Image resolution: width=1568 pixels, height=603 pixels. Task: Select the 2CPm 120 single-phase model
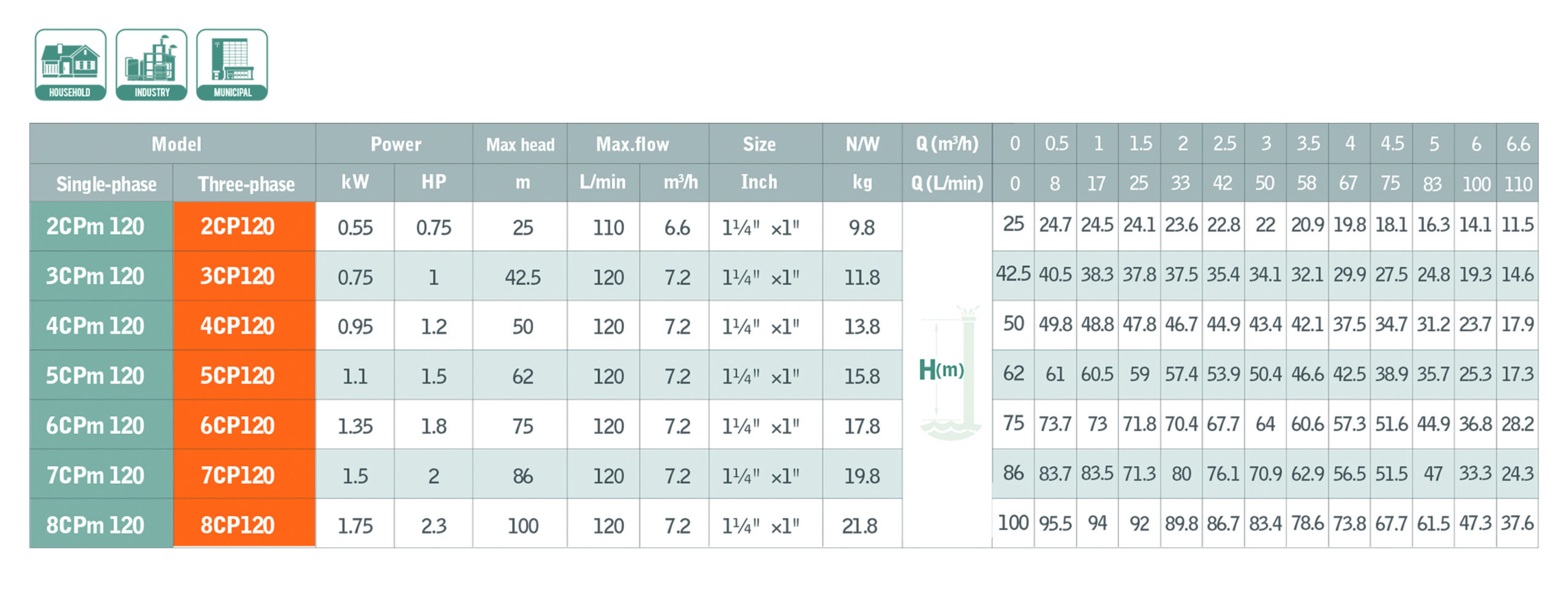96,227
